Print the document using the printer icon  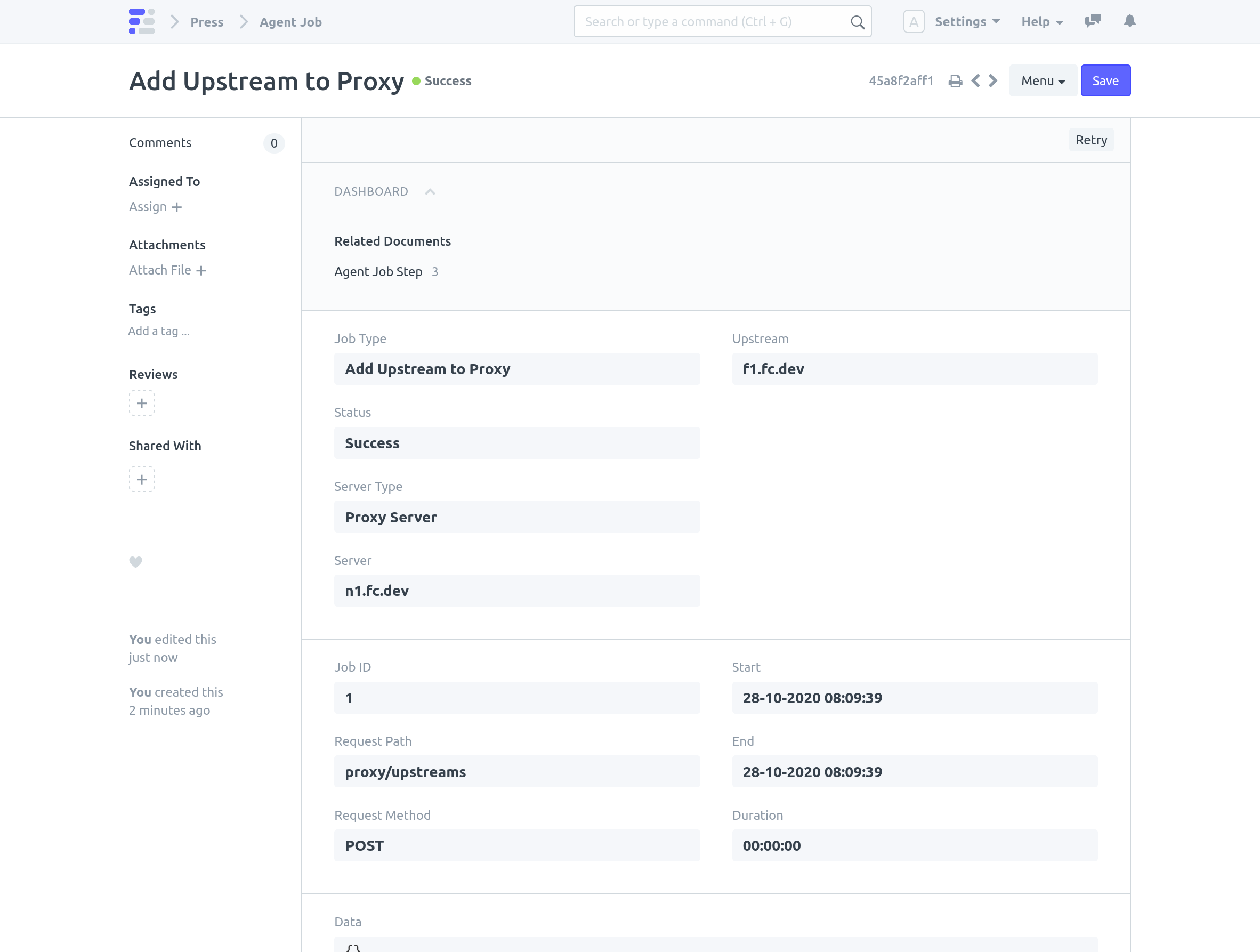(x=956, y=80)
